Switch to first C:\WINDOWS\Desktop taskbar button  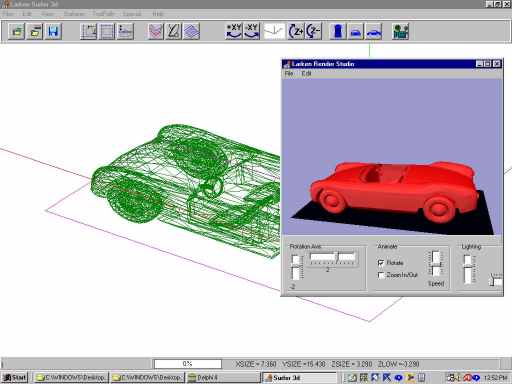(71, 377)
